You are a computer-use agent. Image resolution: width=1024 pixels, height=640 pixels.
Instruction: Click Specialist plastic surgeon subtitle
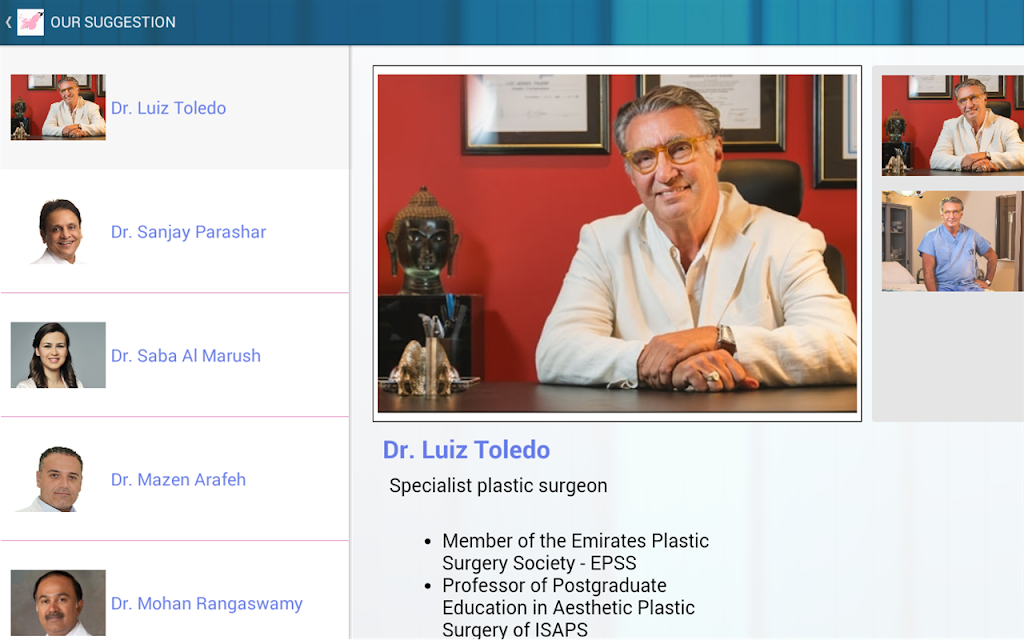[x=498, y=486]
